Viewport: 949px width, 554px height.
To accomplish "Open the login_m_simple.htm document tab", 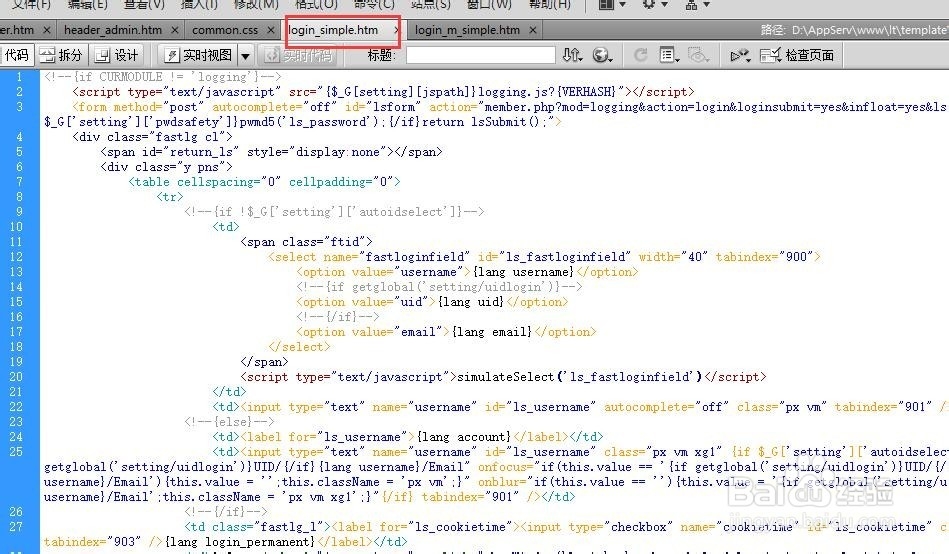I will tap(467, 30).
